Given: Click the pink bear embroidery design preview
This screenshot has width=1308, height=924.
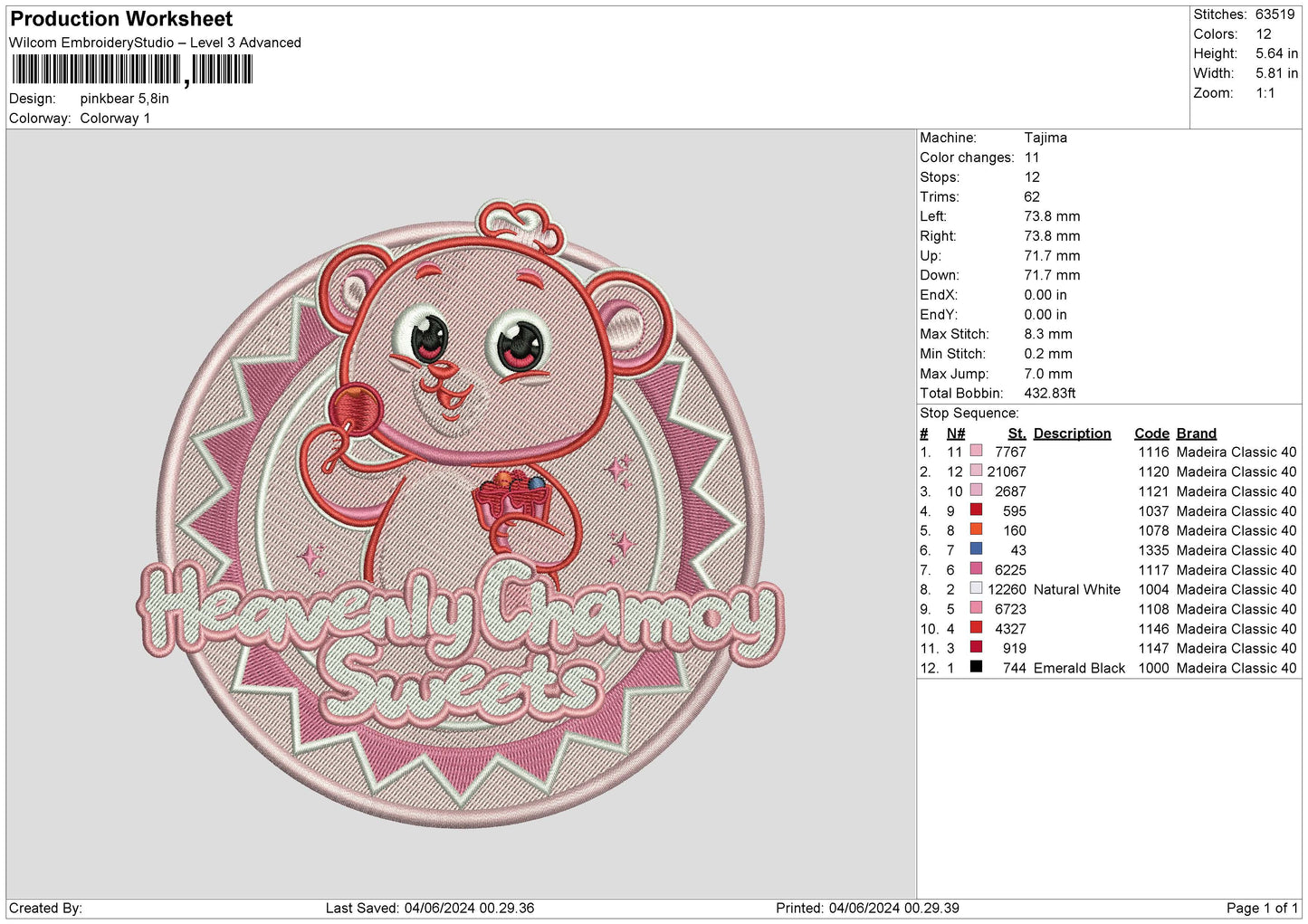Looking at the screenshot, I should point(461,514).
